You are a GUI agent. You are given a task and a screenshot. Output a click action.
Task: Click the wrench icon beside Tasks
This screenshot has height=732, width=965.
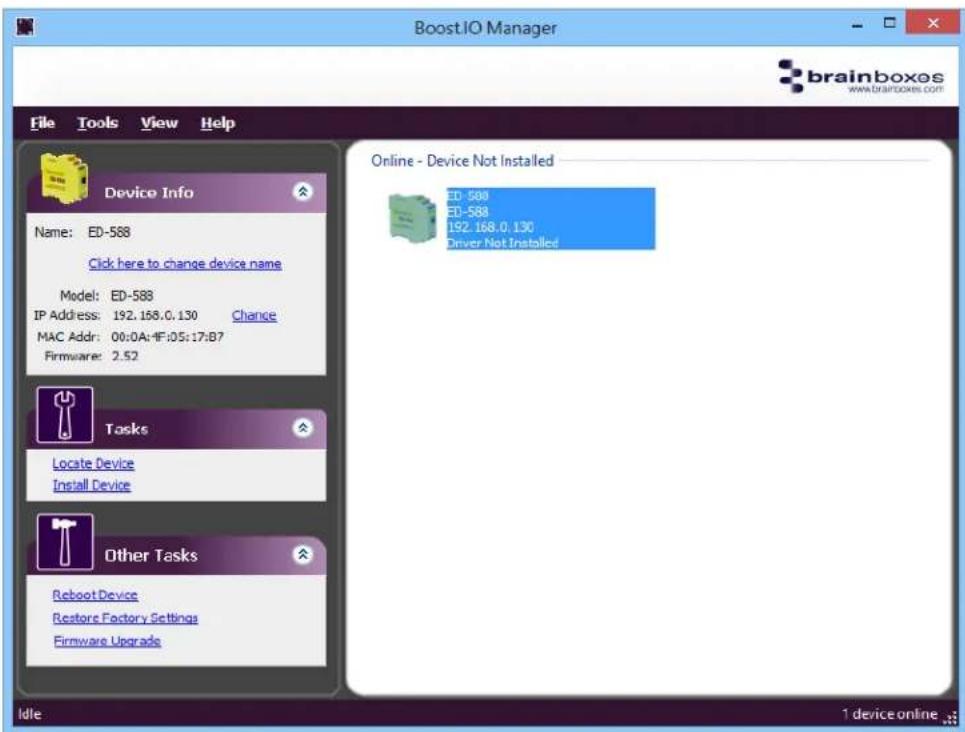[65, 415]
